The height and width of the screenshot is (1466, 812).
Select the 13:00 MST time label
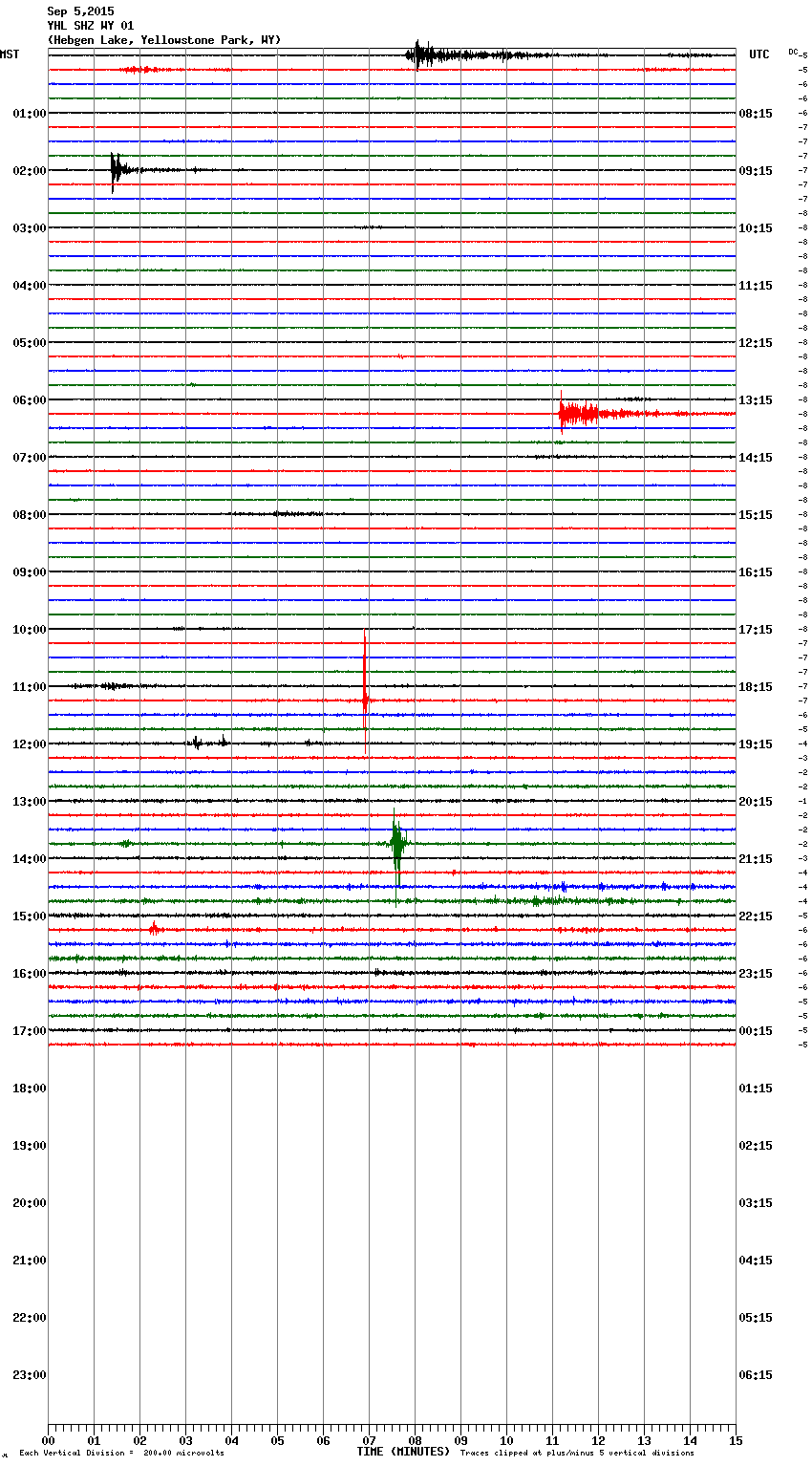[x=30, y=802]
